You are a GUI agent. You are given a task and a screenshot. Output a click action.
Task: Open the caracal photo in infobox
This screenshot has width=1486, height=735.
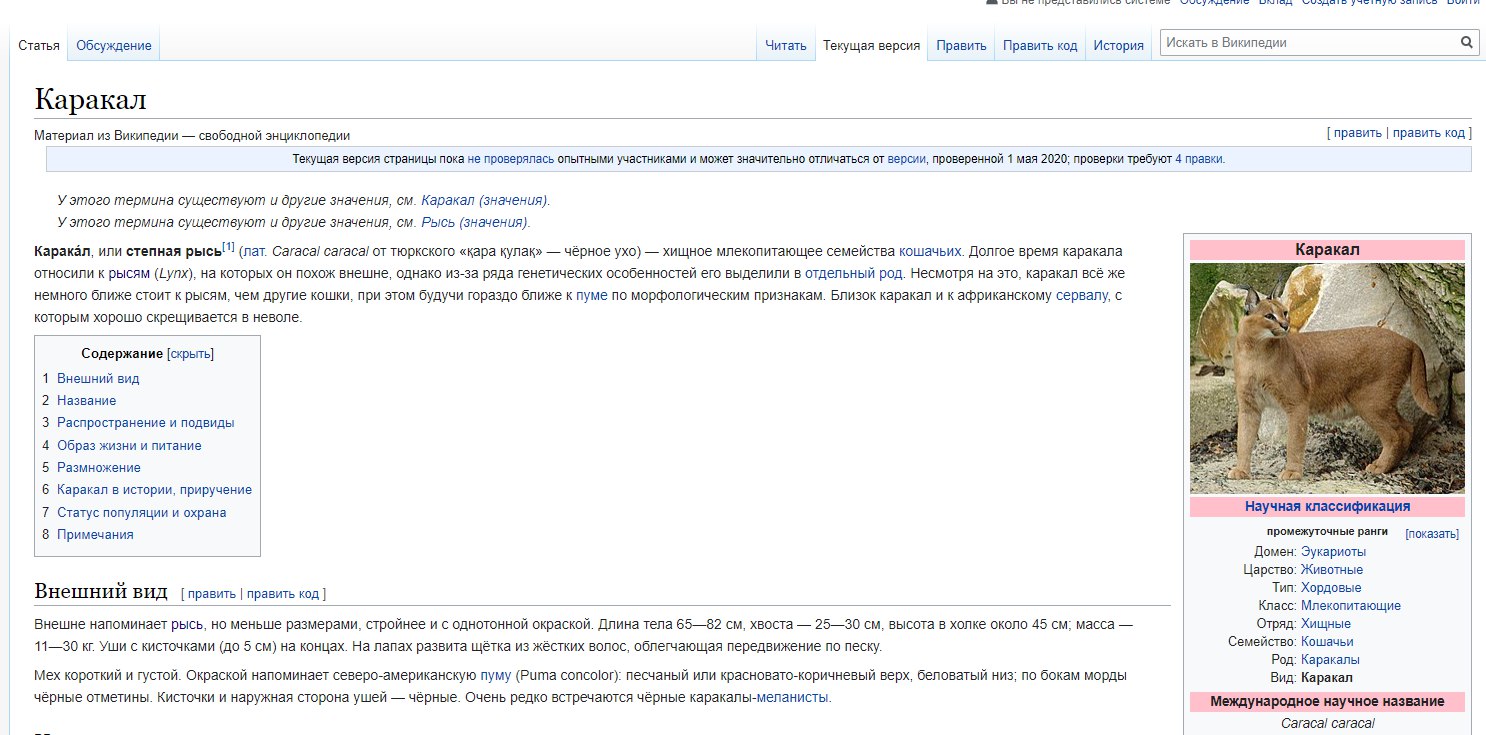[x=1327, y=378]
